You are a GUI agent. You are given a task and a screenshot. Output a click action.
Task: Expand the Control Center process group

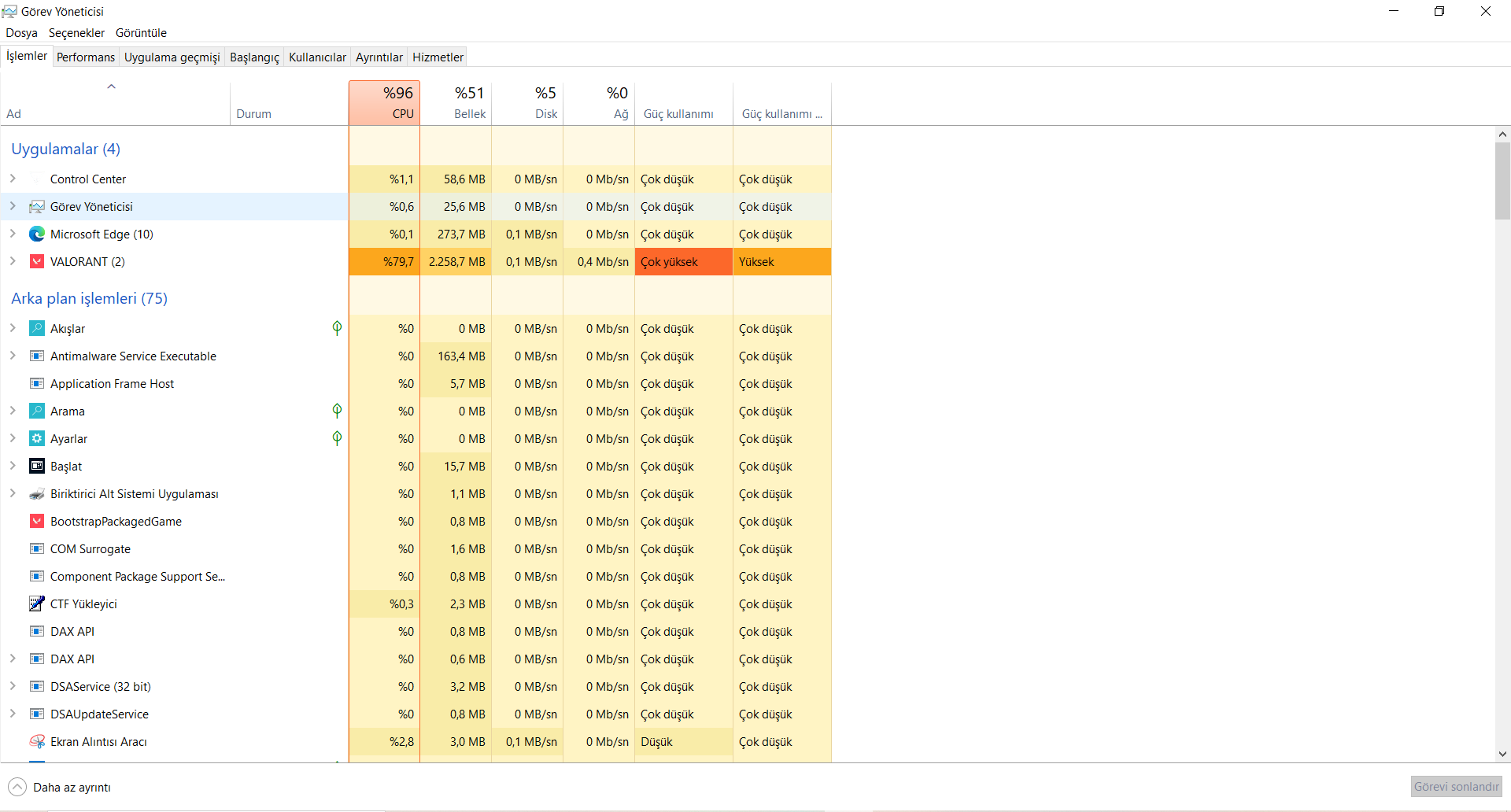[13, 179]
